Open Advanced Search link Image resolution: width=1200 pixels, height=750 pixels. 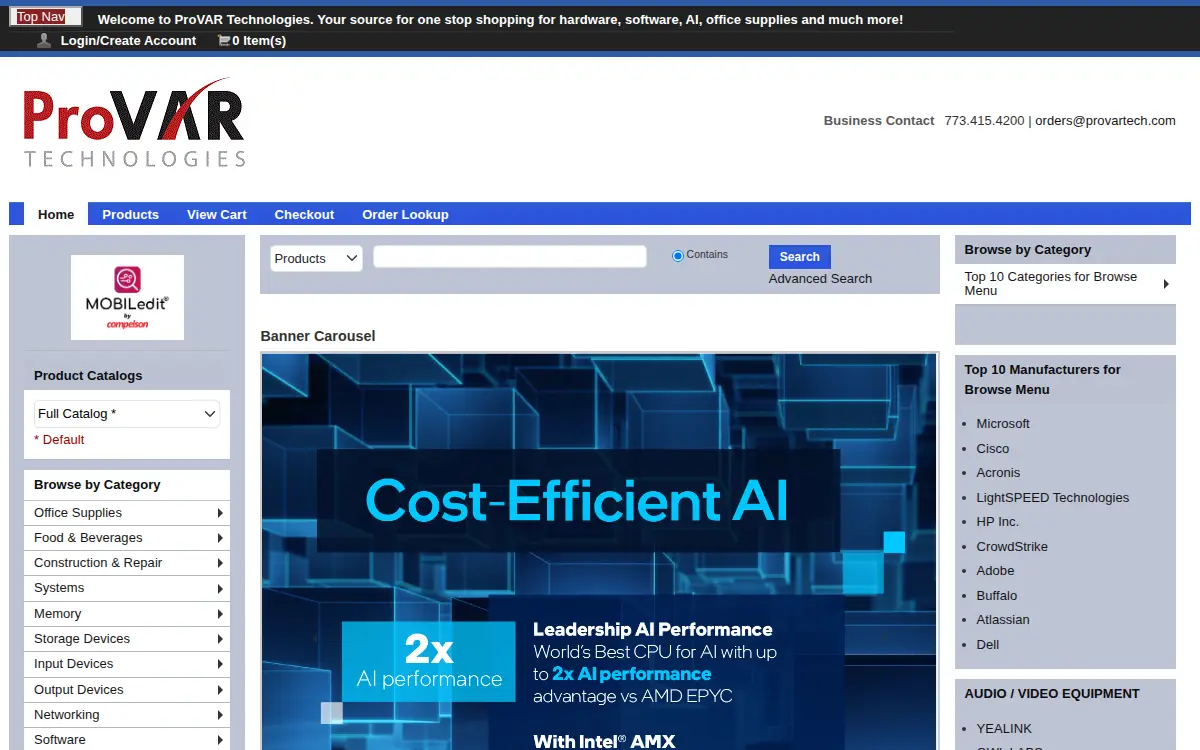coord(820,279)
